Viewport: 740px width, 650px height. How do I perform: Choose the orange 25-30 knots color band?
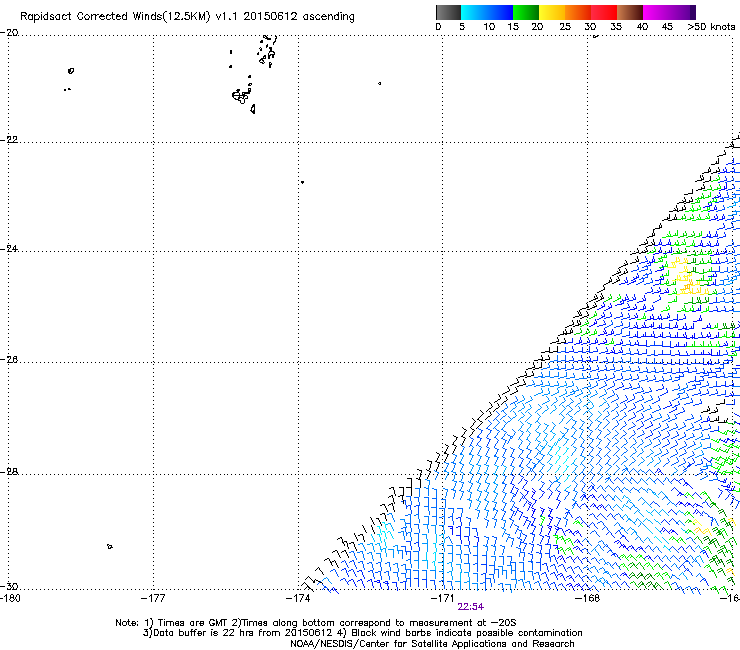point(578,13)
